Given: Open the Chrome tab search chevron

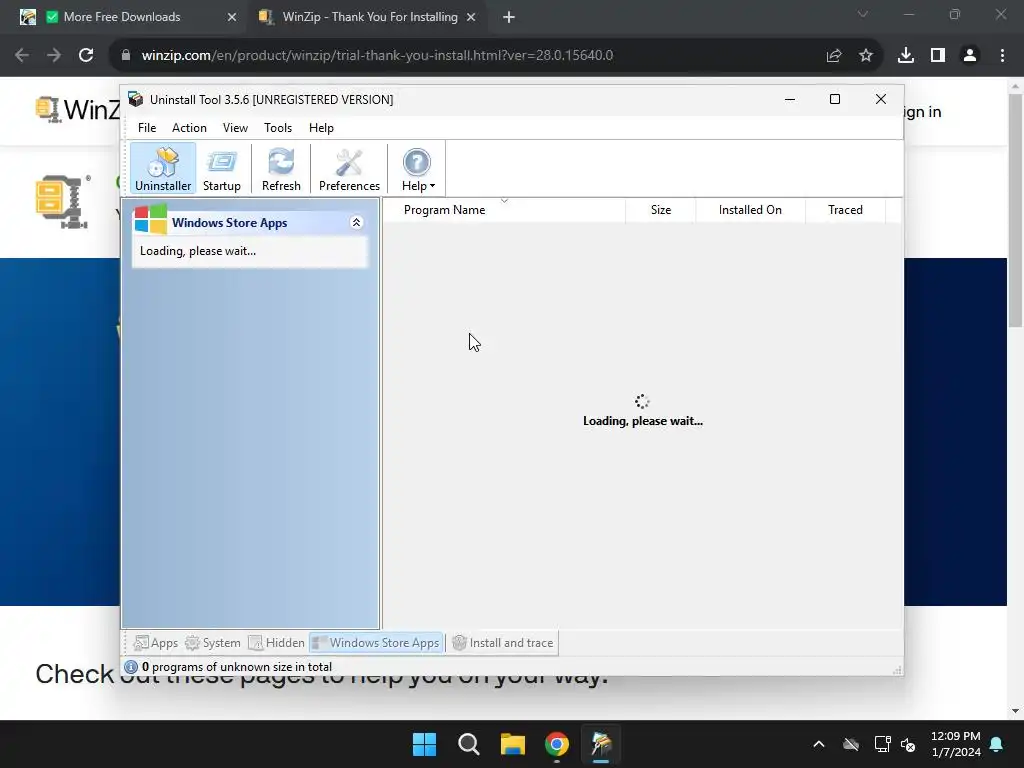Looking at the screenshot, I should pyautogui.click(x=863, y=14).
